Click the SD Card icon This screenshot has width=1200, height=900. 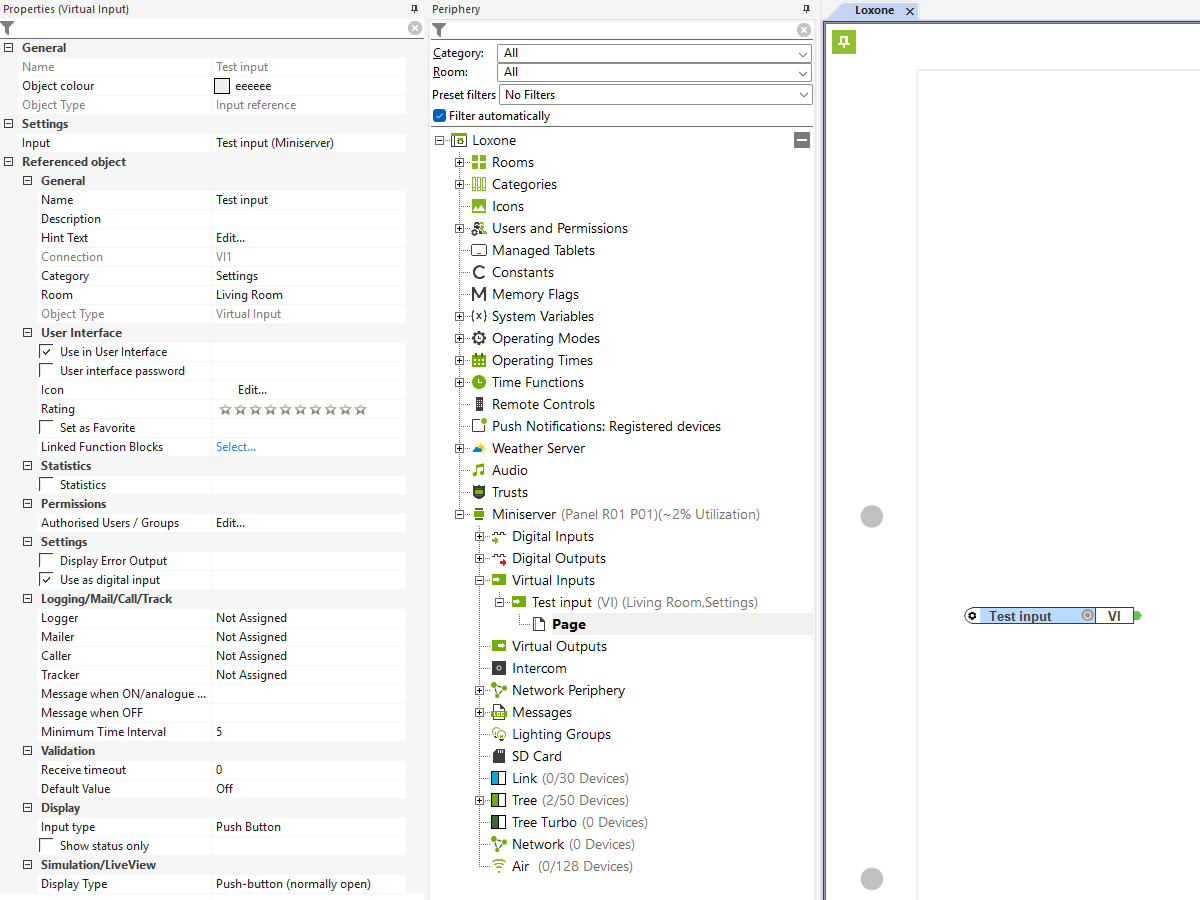tap(499, 756)
